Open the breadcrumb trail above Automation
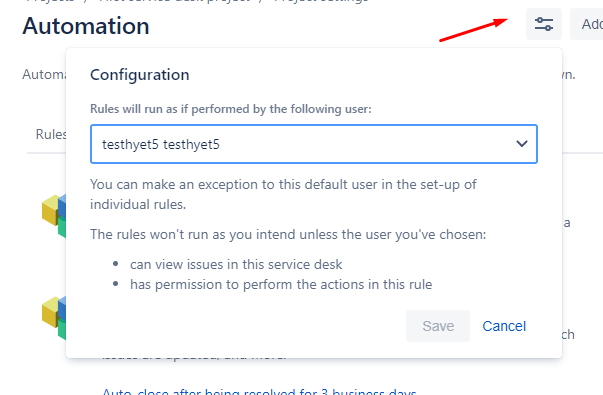 (x=196, y=2)
